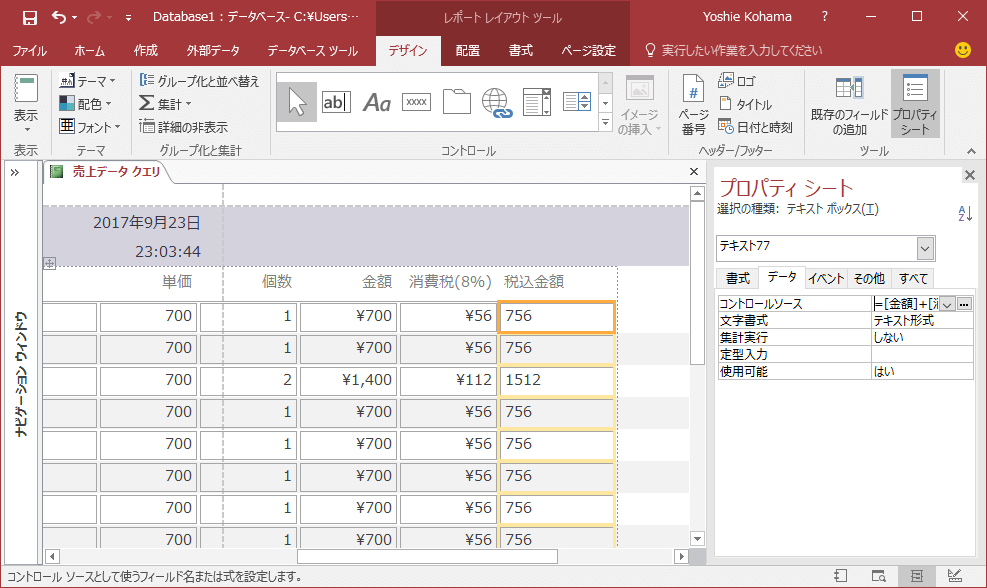Open the データベース ツール tab
This screenshot has width=987, height=588.
pyautogui.click(x=312, y=50)
